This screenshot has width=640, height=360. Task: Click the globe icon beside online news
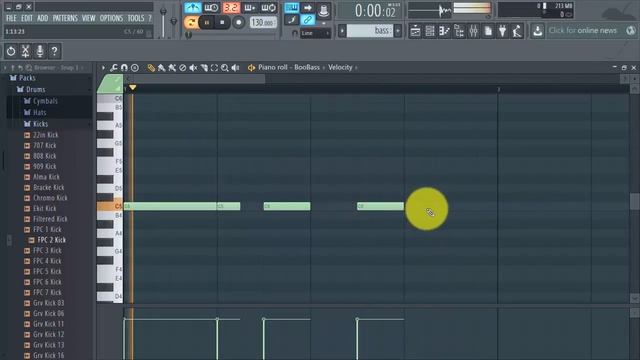(x=631, y=30)
